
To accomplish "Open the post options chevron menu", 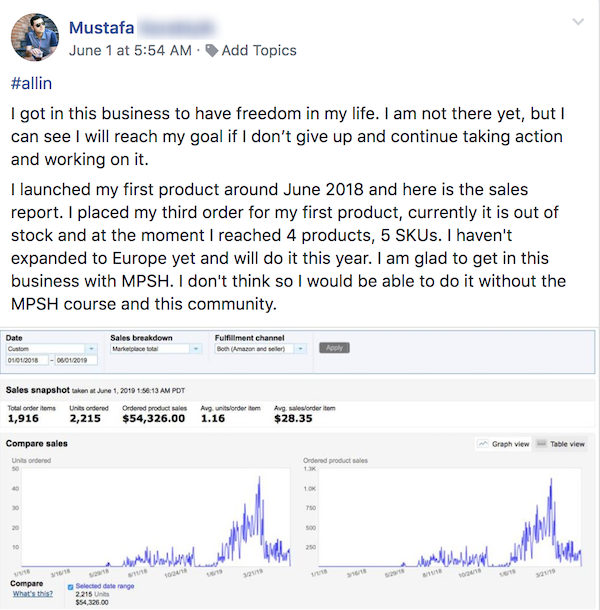I will coord(578,22).
